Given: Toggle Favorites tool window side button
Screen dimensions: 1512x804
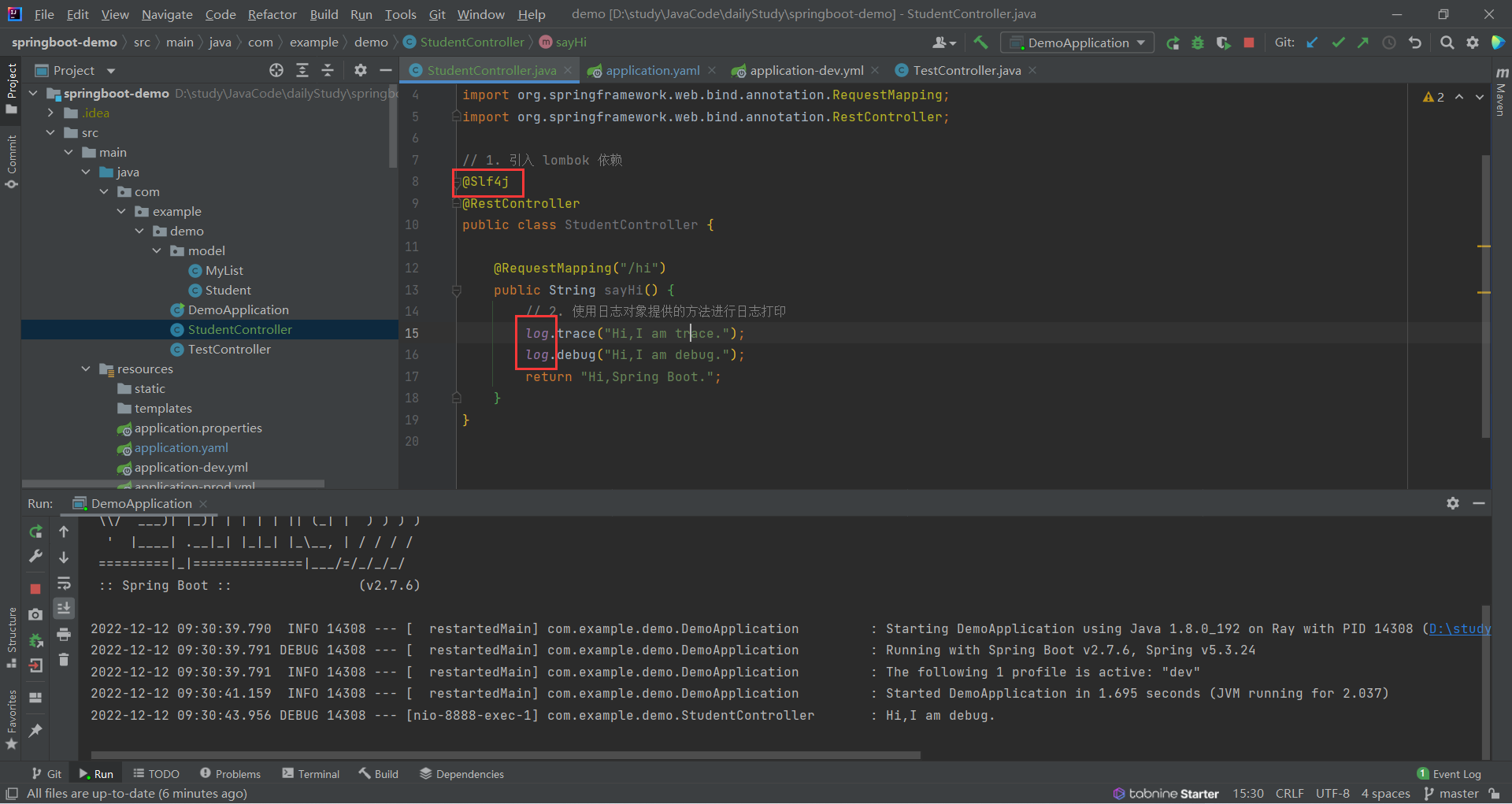Looking at the screenshot, I should click(11, 719).
